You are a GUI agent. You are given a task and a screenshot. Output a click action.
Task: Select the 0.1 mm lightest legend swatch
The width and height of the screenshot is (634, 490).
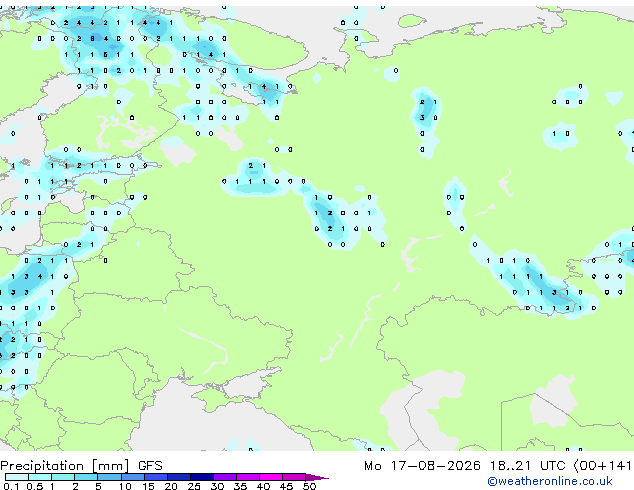pyautogui.click(x=17, y=477)
